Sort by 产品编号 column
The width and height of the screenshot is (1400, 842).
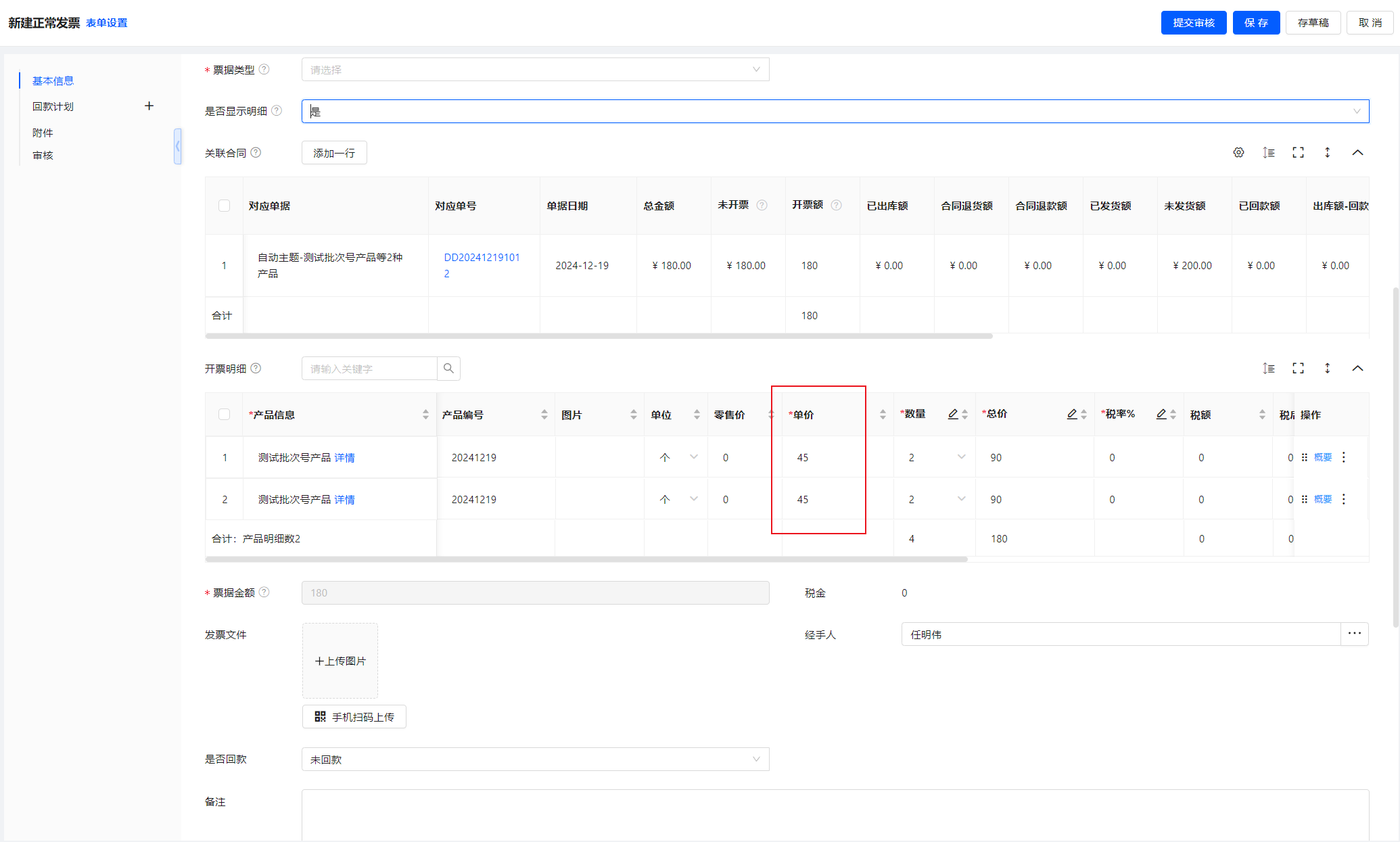click(544, 415)
